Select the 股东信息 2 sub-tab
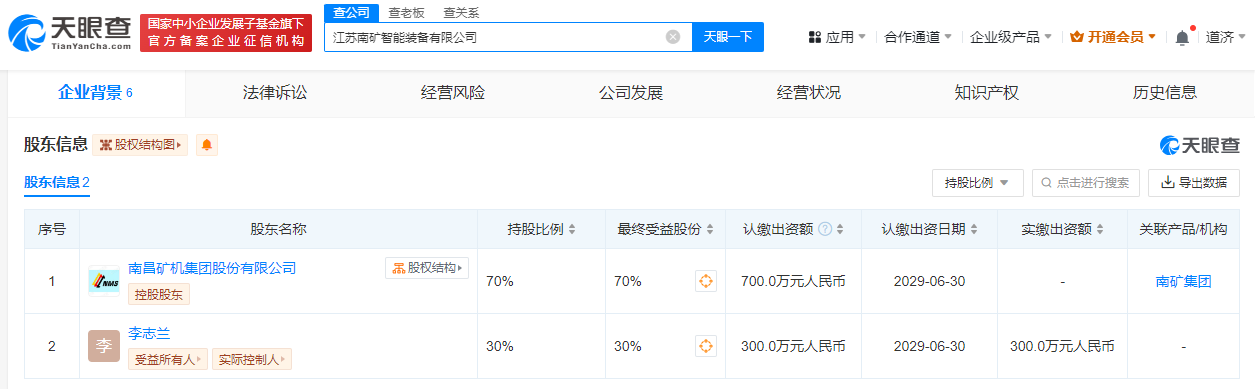Screen dimensions: 1255x389 click(x=57, y=182)
